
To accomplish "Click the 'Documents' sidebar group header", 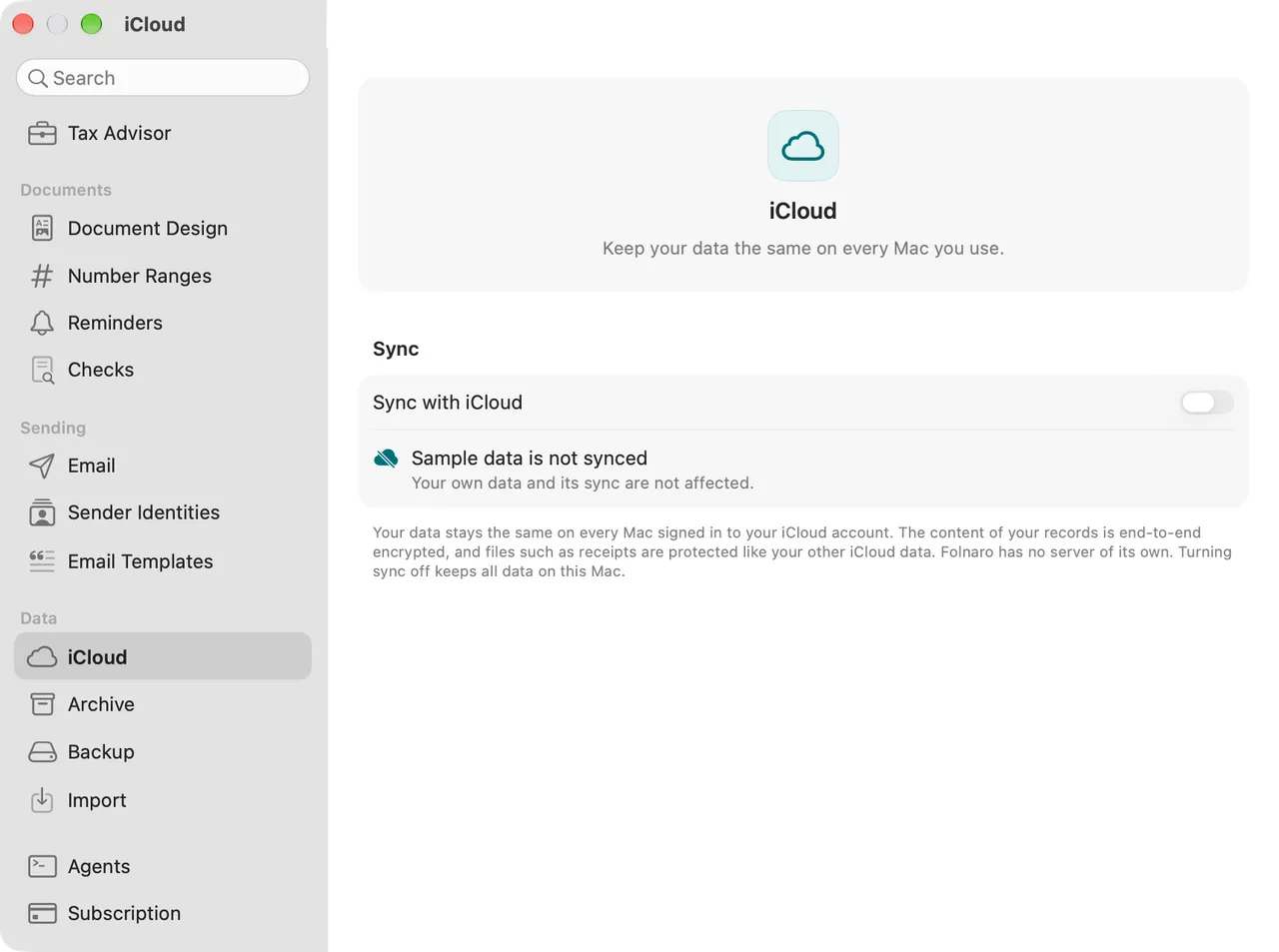I will click(66, 190).
